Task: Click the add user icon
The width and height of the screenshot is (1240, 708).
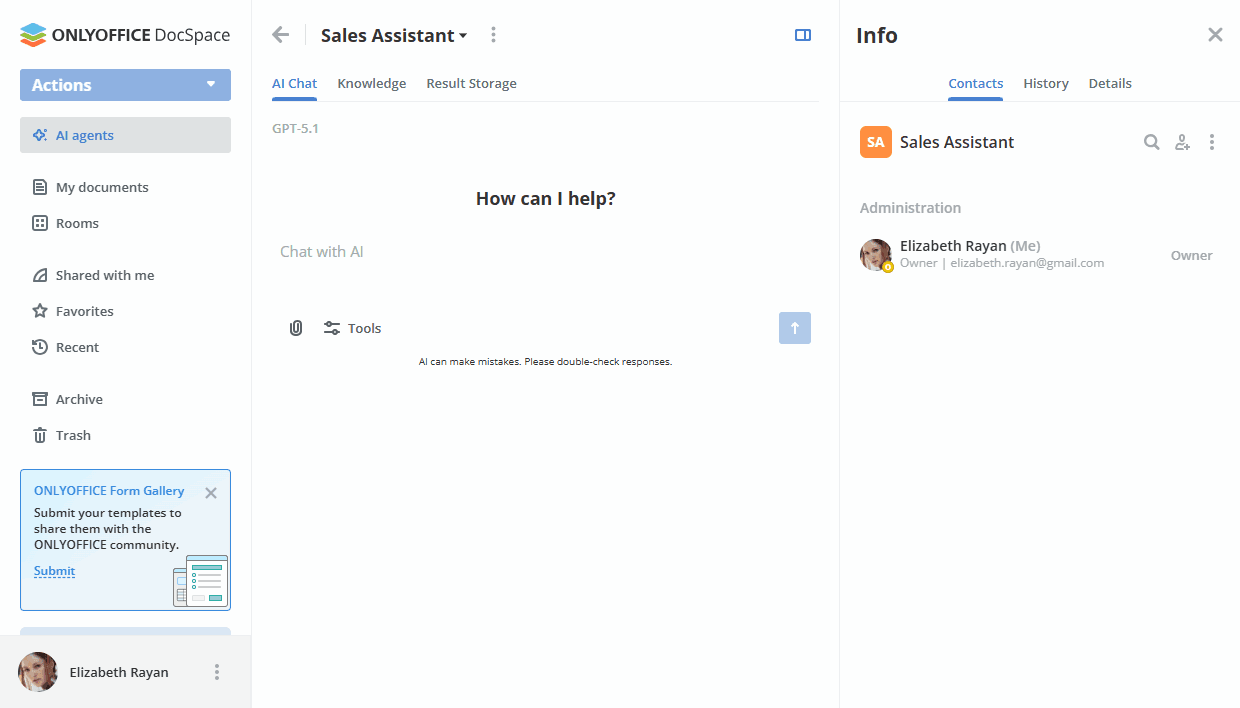Action: coord(1182,142)
